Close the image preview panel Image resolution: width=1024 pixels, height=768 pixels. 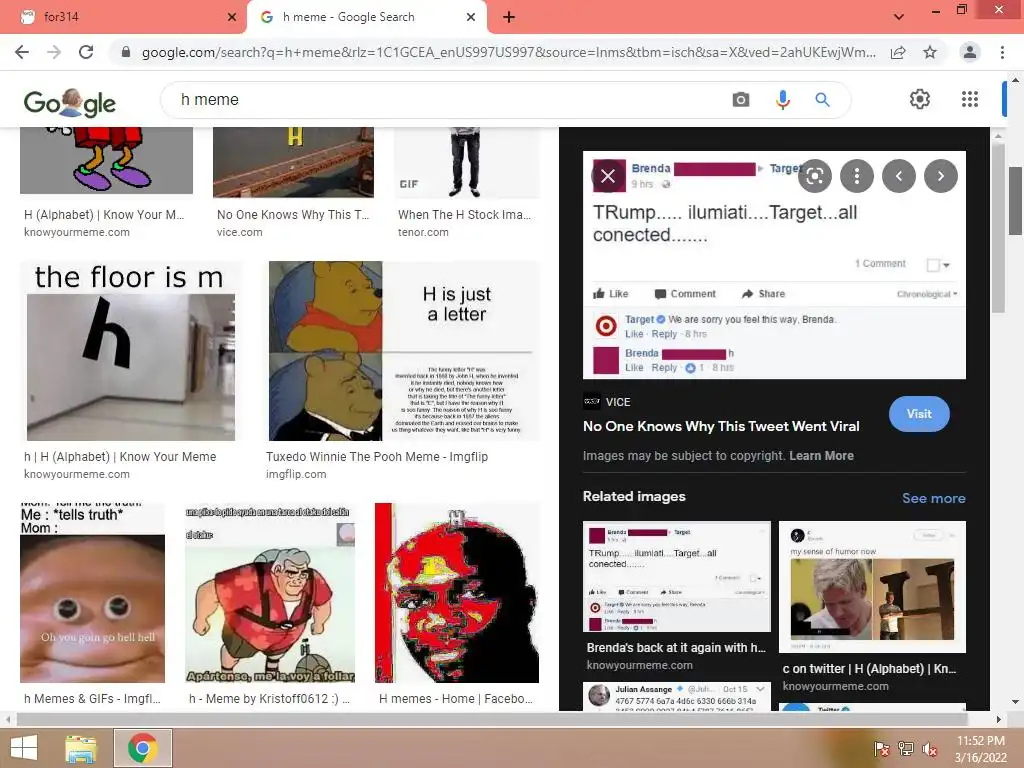(x=608, y=176)
